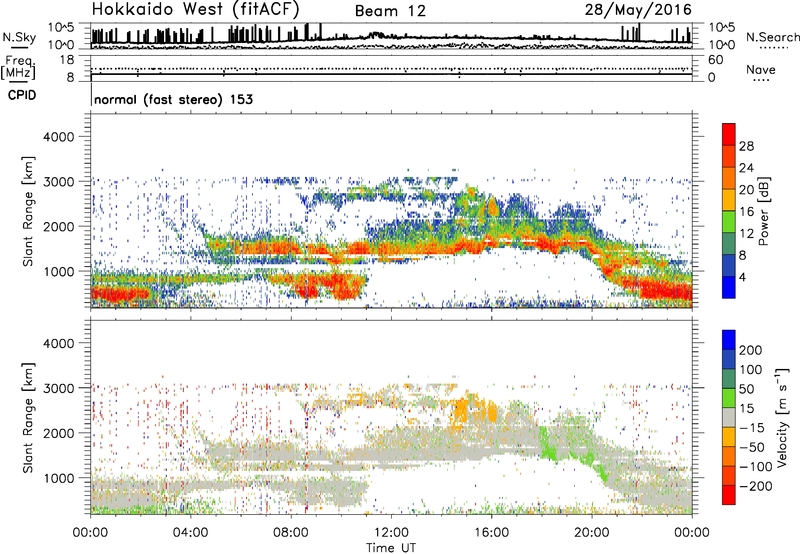Click the "200" tick on the Velocity scale
This screenshot has height=554, width=800.
[x=751, y=350]
